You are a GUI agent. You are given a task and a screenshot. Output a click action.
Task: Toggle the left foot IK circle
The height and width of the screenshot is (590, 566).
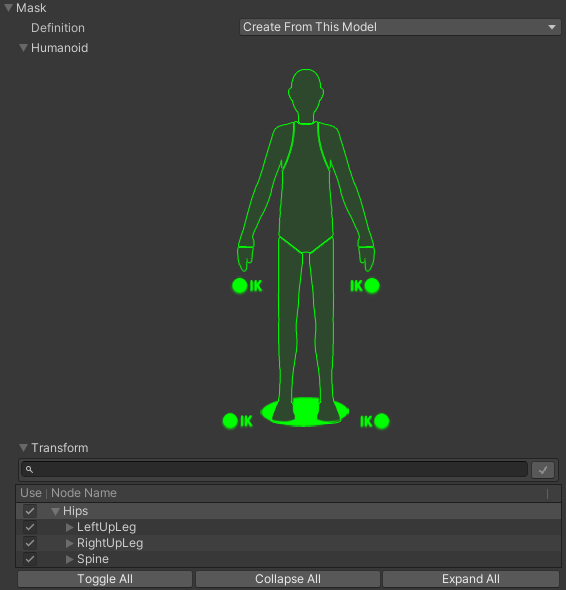click(x=230, y=421)
